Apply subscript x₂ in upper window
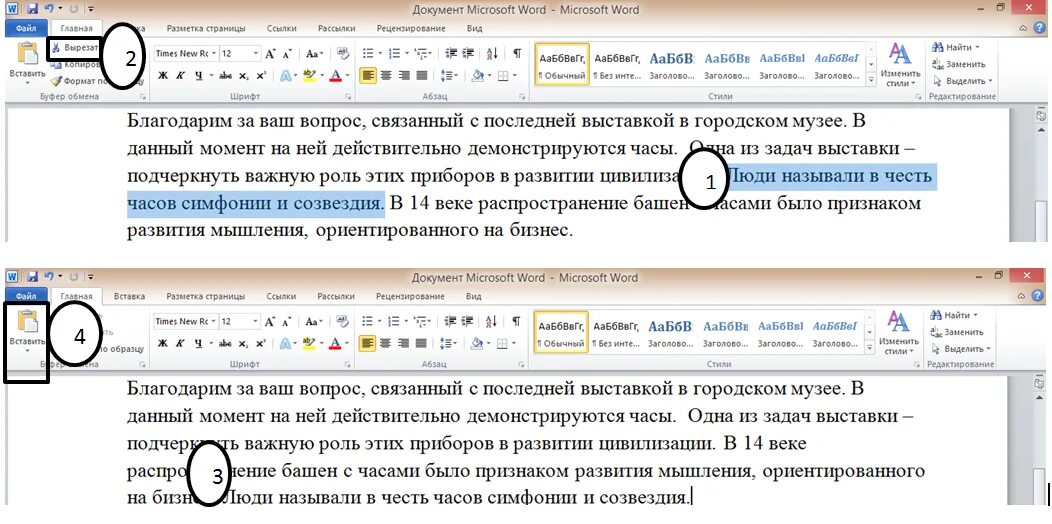Viewport: 1052px width, 524px height. pyautogui.click(x=243, y=76)
